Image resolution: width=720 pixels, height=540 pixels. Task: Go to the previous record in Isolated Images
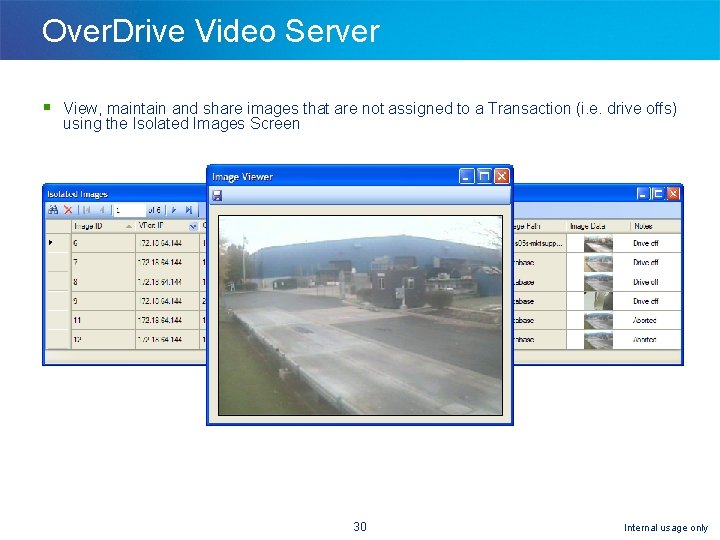point(102,210)
